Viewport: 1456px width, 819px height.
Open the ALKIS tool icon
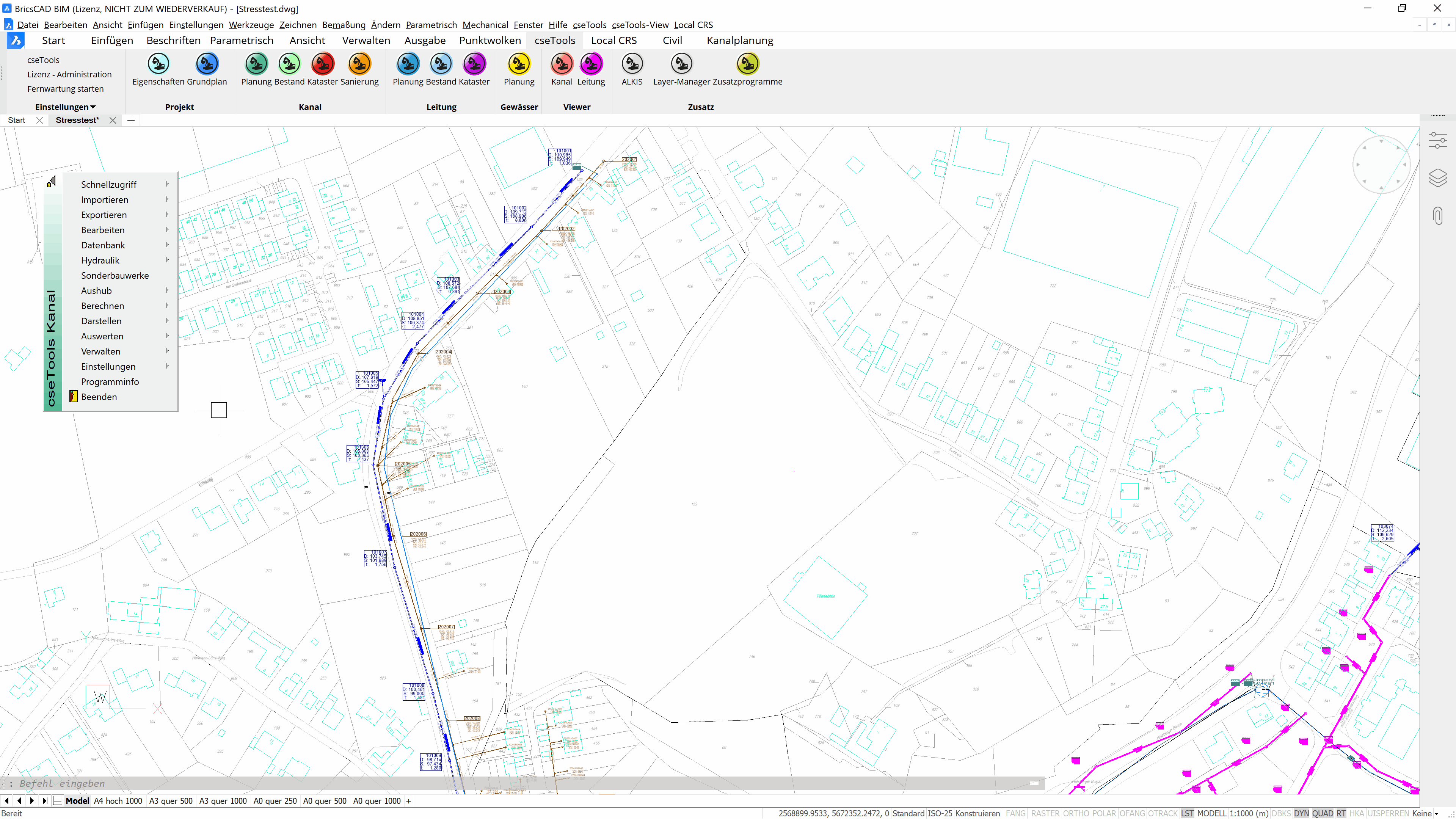[x=632, y=64]
